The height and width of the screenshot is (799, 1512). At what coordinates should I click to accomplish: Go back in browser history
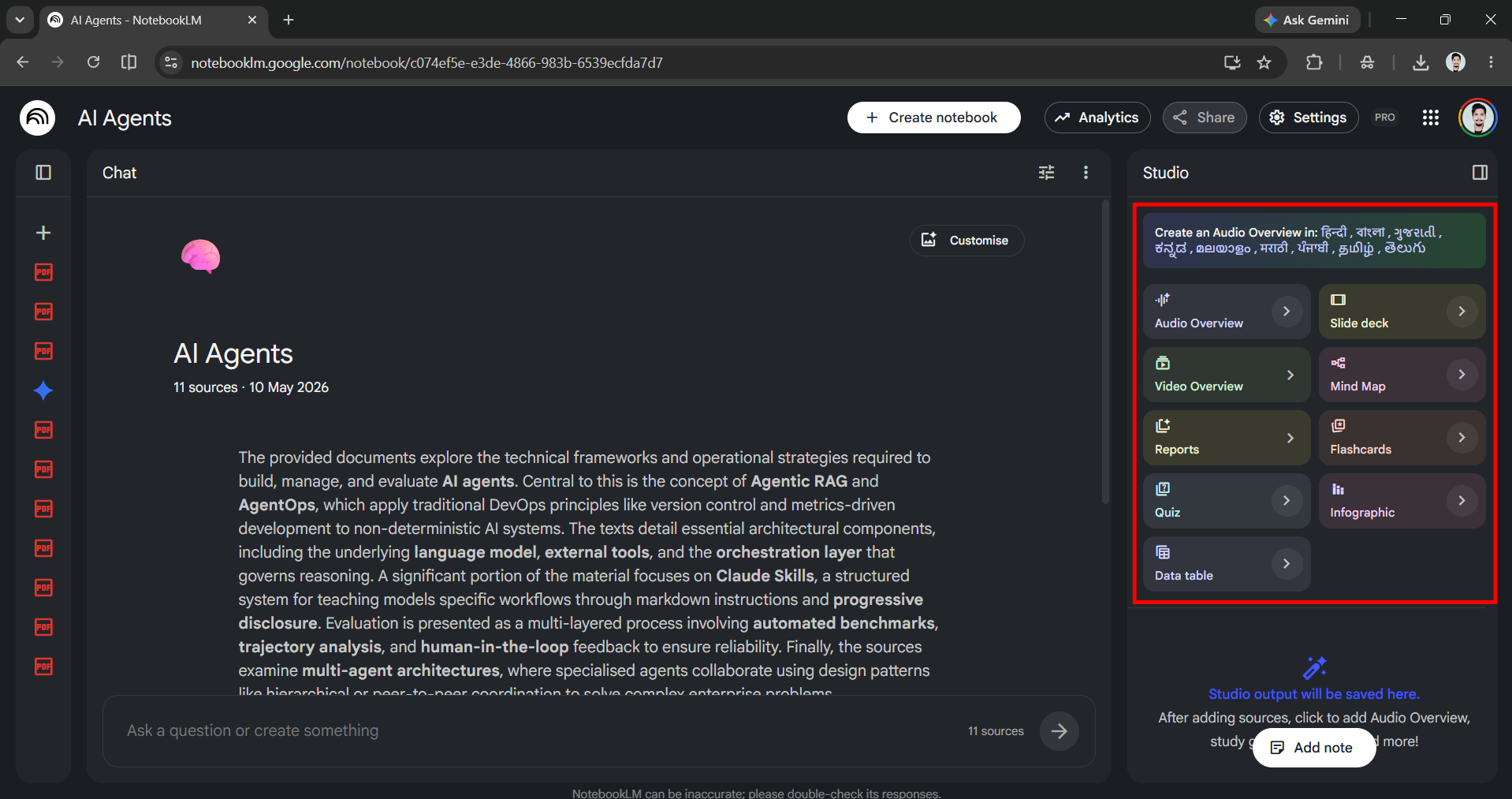click(x=22, y=62)
